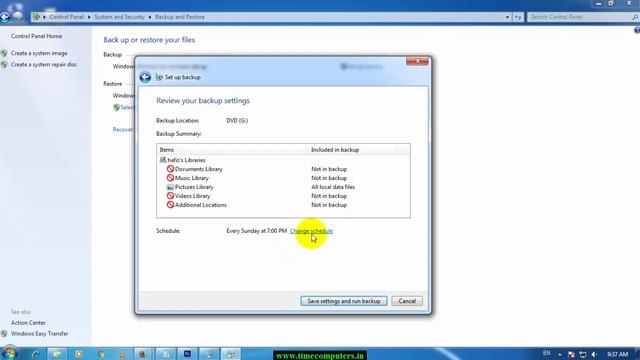Click hafiz's Libraries row text

pyautogui.click(x=186, y=160)
